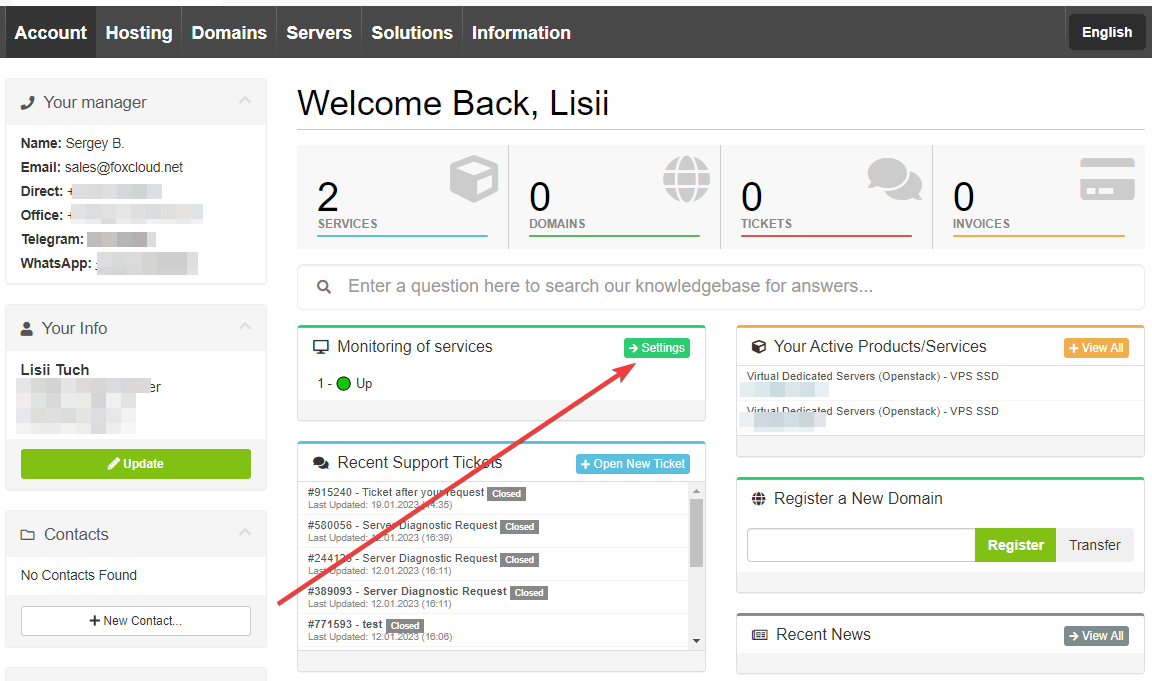1152x681 pixels.
Task: Click Open New Ticket button
Action: click(633, 464)
